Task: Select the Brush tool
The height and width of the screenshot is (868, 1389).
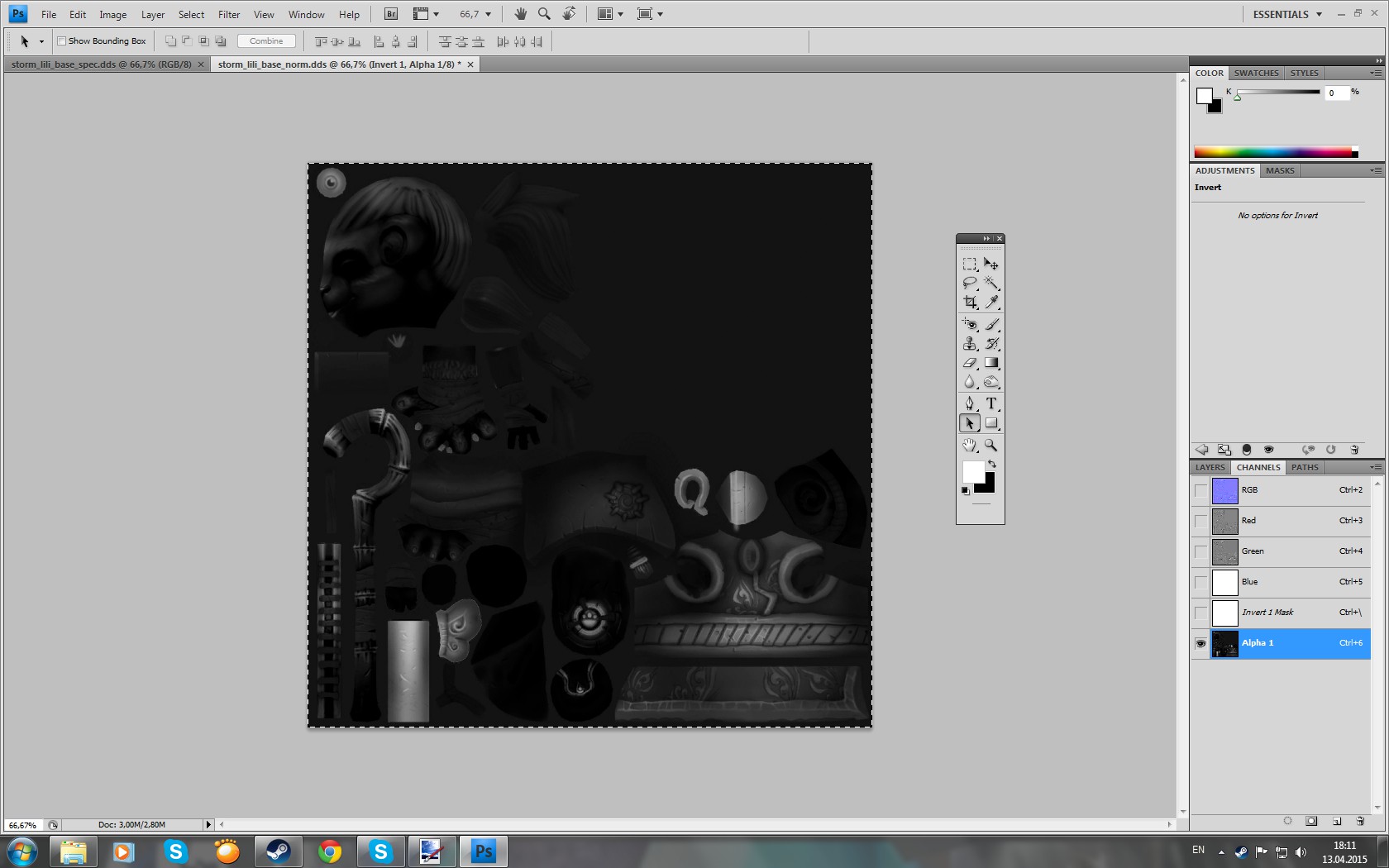Action: click(991, 324)
